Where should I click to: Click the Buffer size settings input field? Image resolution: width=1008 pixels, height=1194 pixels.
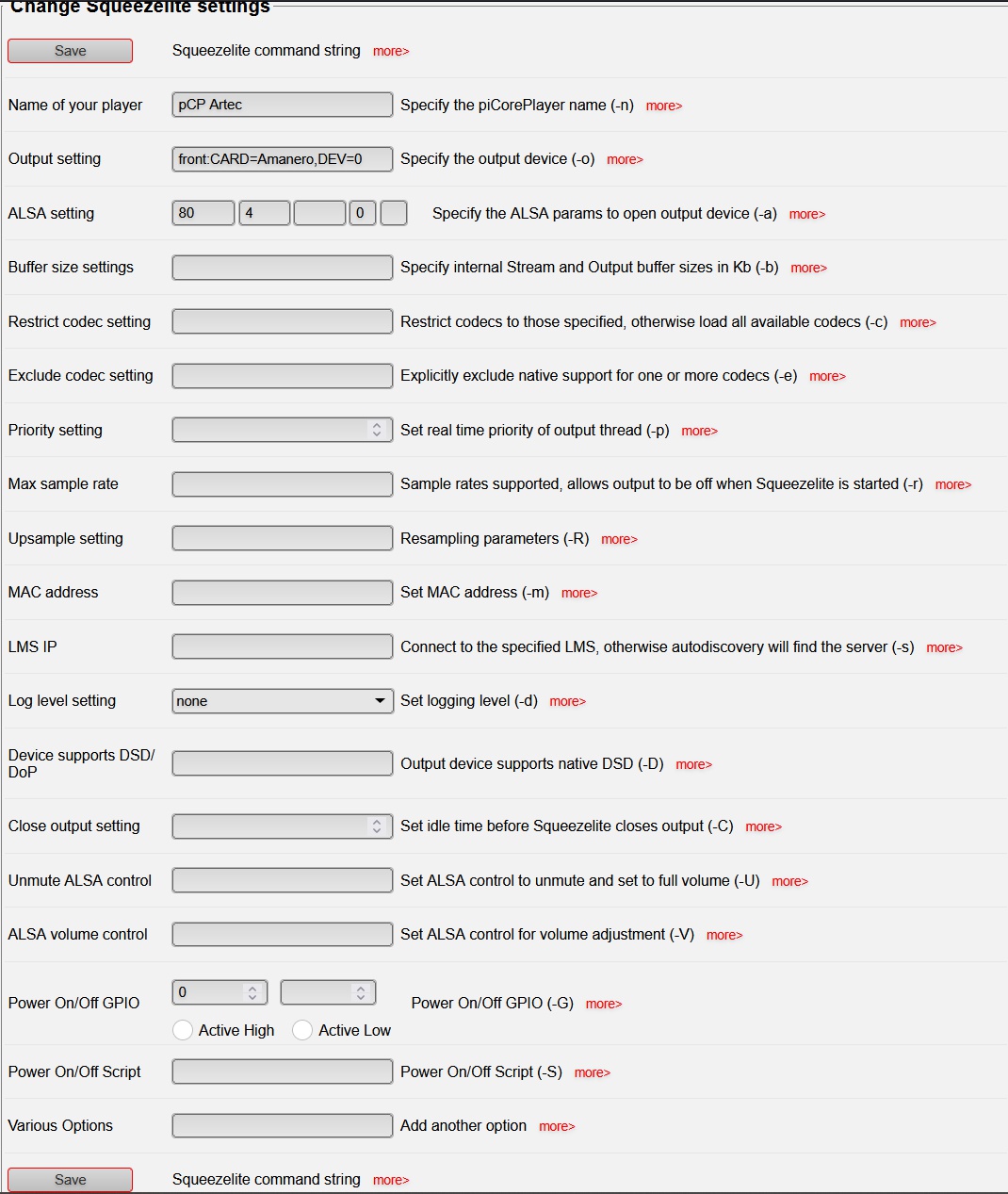coord(282,268)
